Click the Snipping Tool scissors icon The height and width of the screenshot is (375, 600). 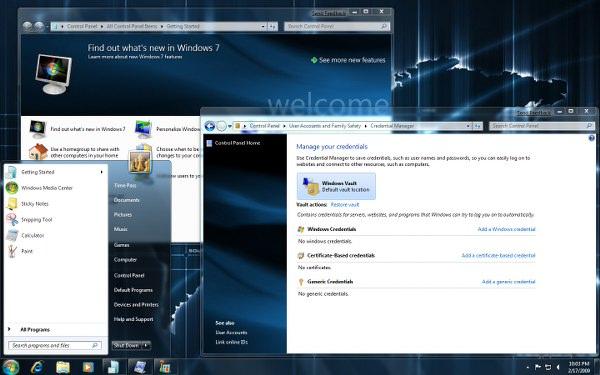pos(12,219)
